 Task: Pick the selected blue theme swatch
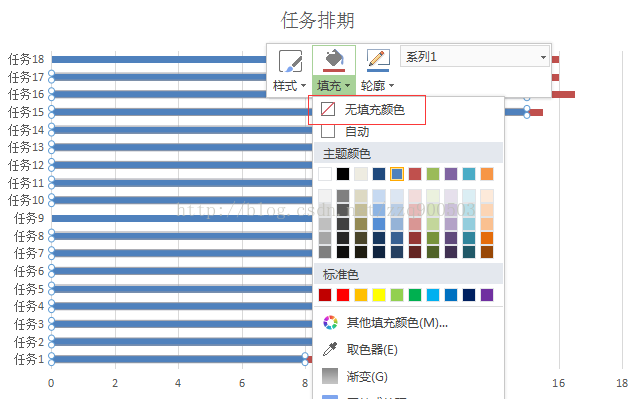tap(397, 174)
